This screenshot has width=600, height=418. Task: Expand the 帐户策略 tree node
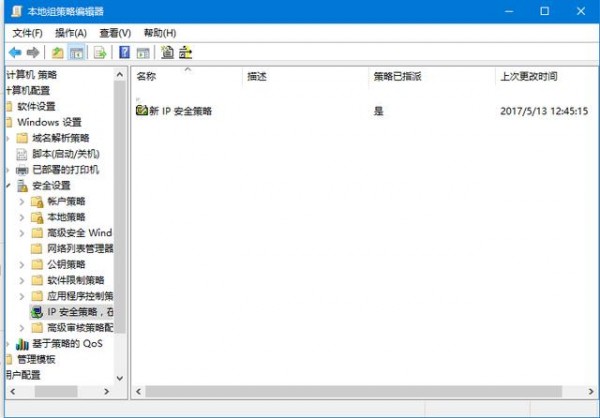pyautogui.click(x=23, y=202)
